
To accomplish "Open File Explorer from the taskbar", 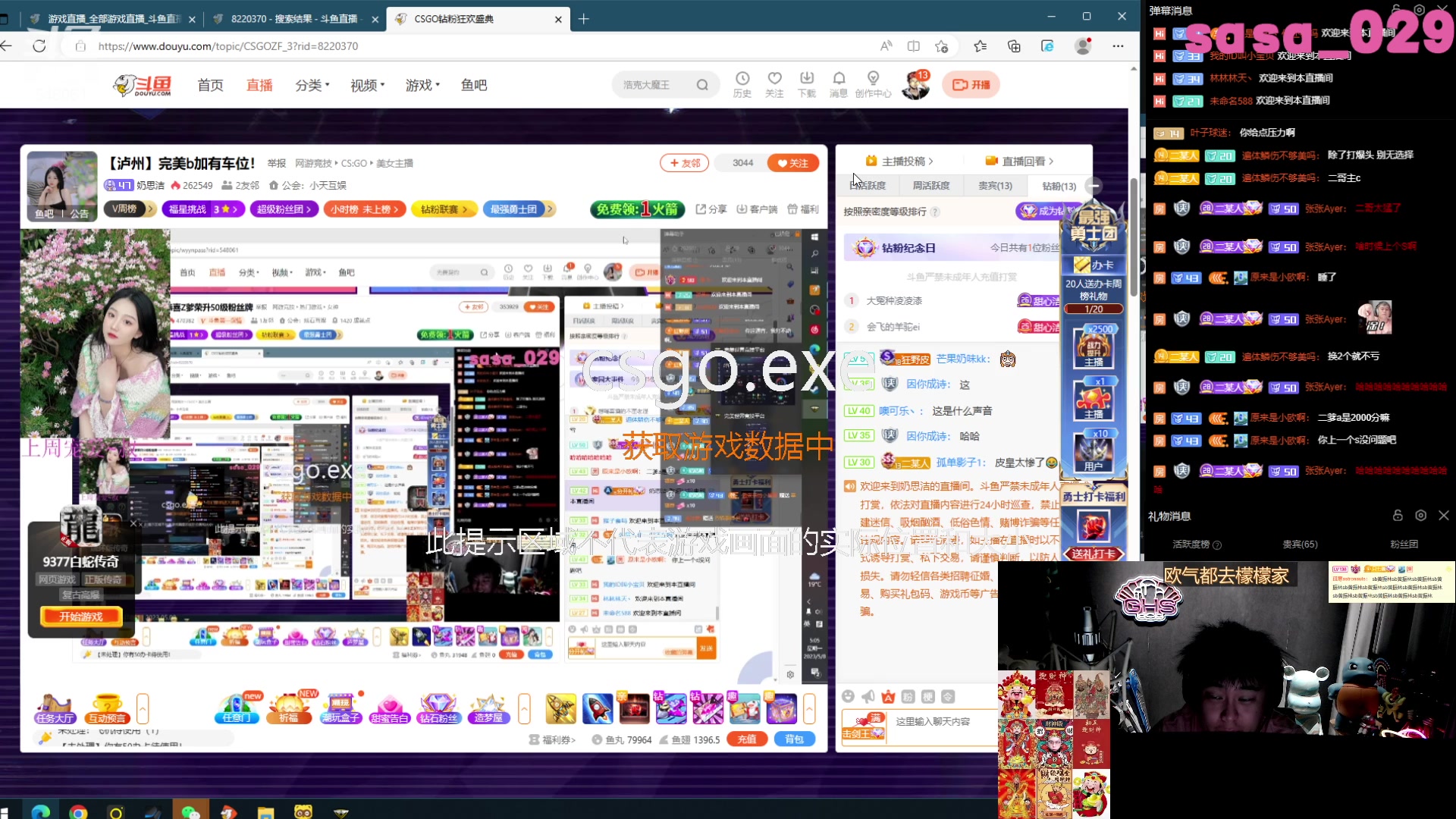I will point(265,812).
